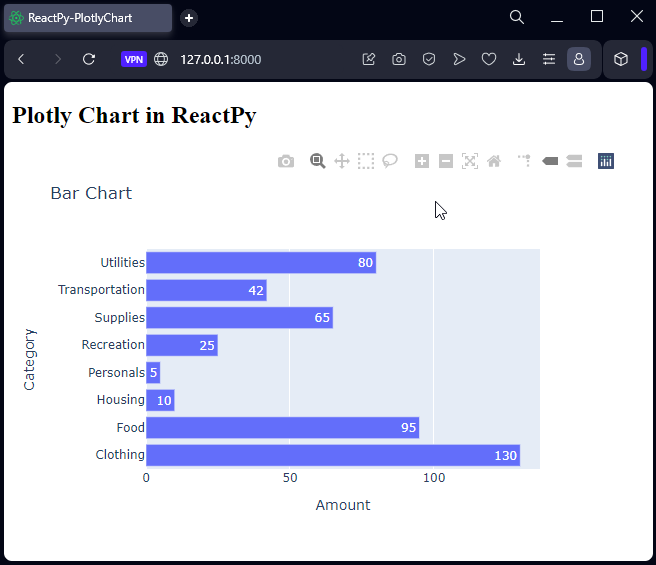Open the Plotly logo link
The image size is (656, 565).
point(606,161)
